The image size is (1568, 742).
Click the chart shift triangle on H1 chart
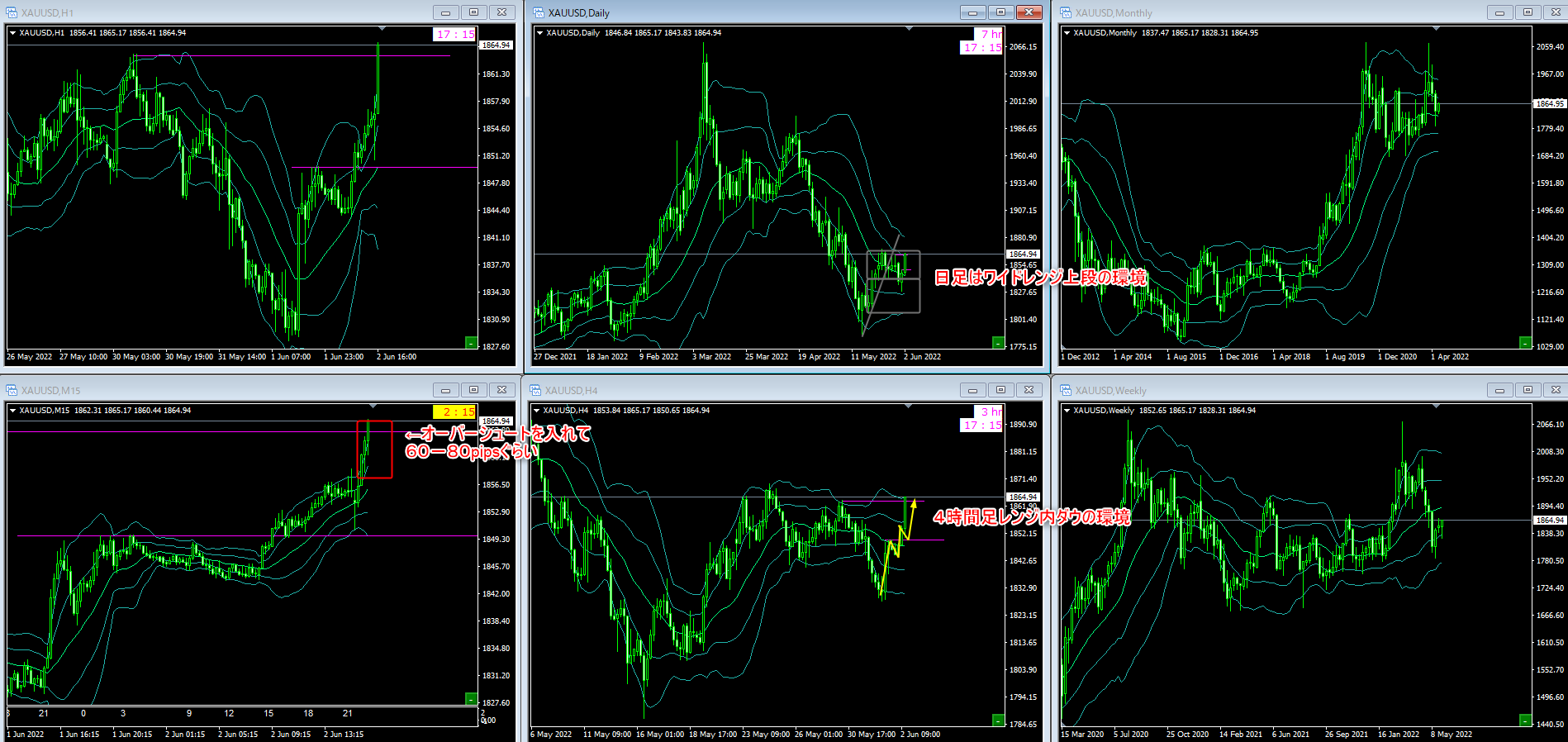point(382,29)
